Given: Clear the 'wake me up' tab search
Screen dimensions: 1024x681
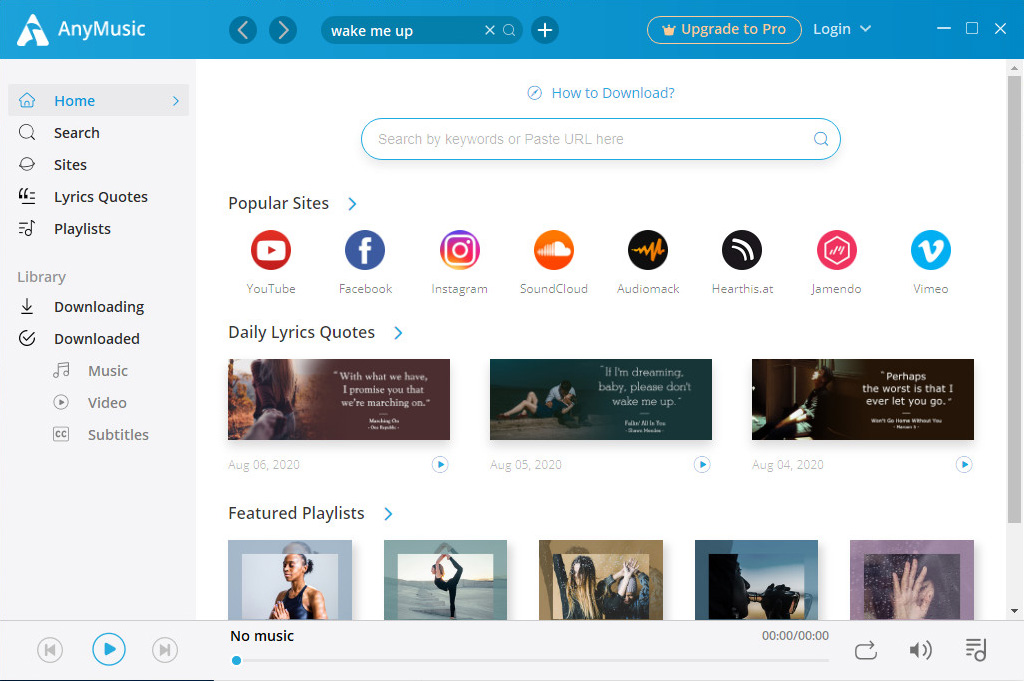Looking at the screenshot, I should 490,30.
